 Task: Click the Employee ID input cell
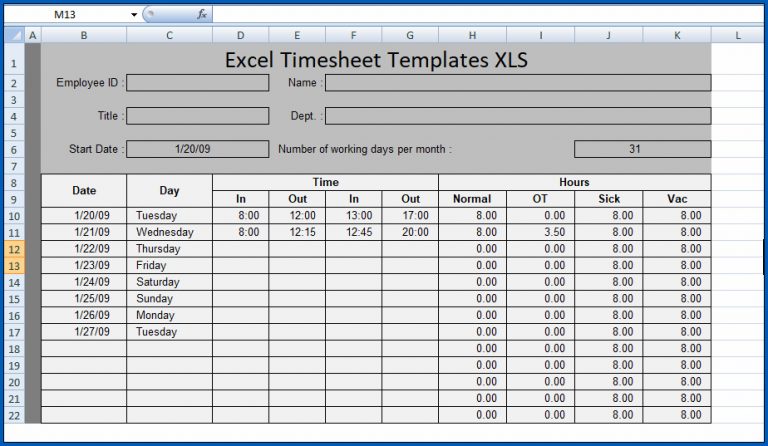197,83
